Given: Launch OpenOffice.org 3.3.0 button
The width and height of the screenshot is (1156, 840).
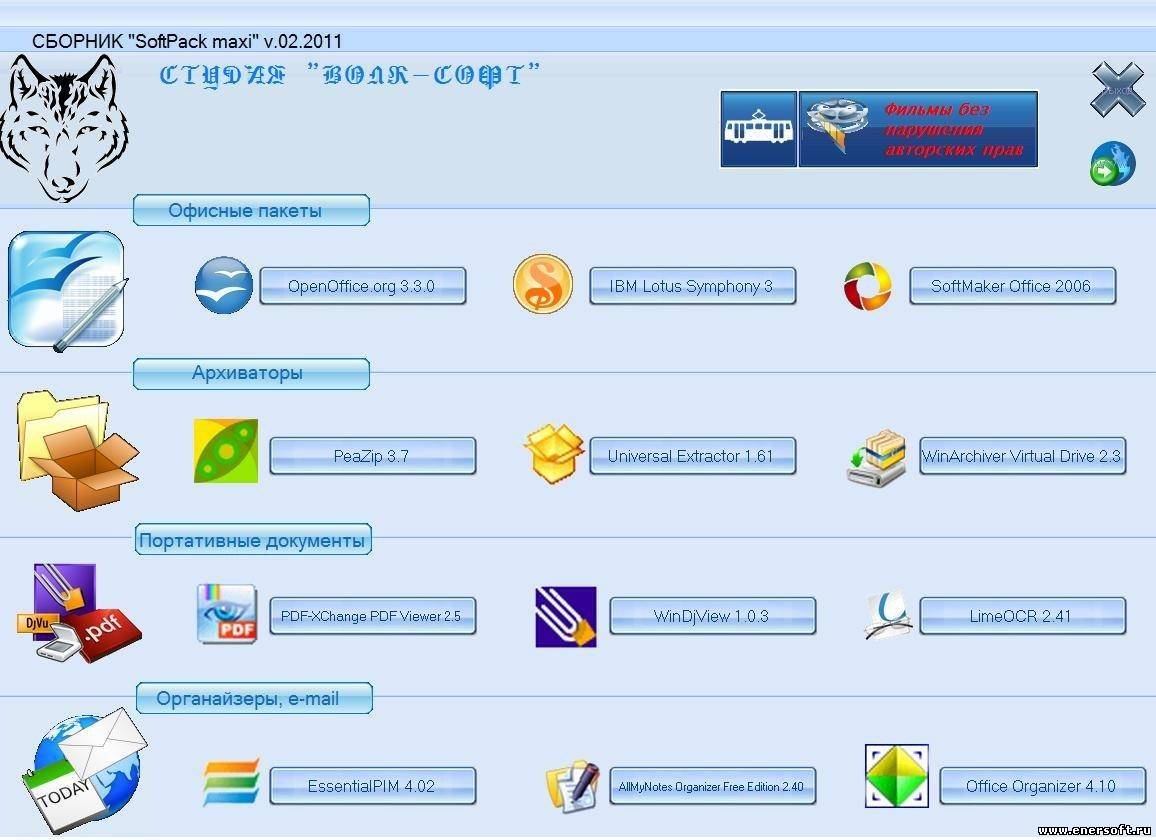Looking at the screenshot, I should pos(363,286).
